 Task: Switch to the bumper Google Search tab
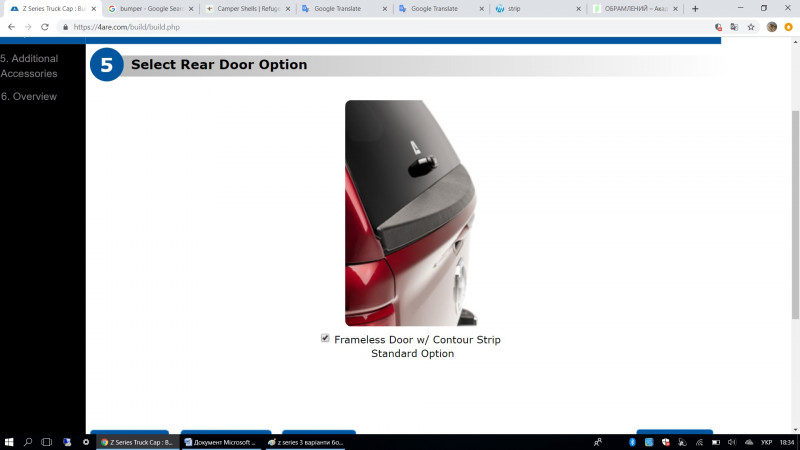[x=151, y=9]
